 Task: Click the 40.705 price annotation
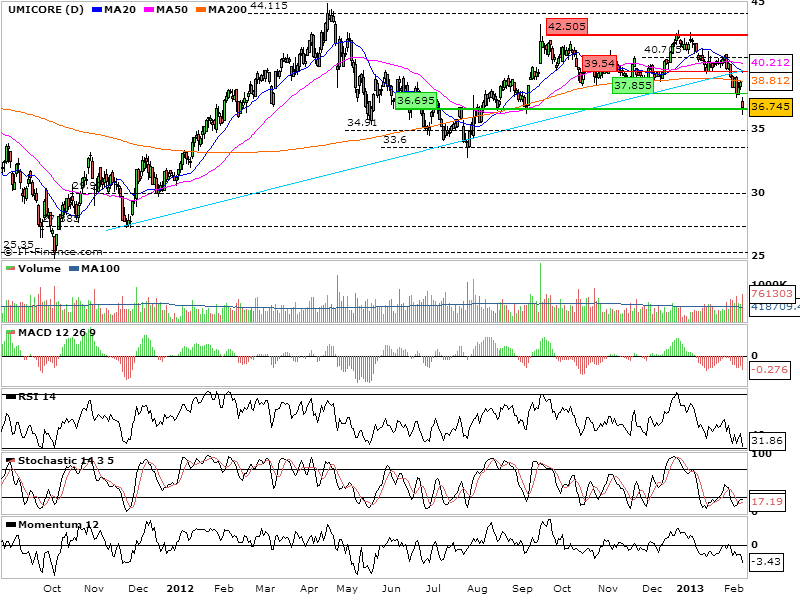coord(663,49)
